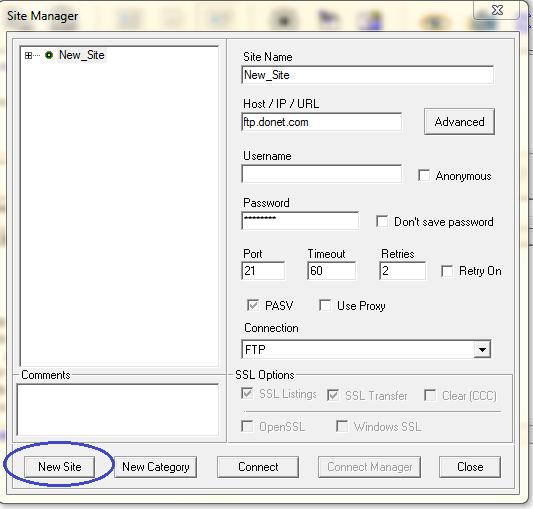The image size is (533, 509).
Task: Click the Port number field
Action: (263, 271)
